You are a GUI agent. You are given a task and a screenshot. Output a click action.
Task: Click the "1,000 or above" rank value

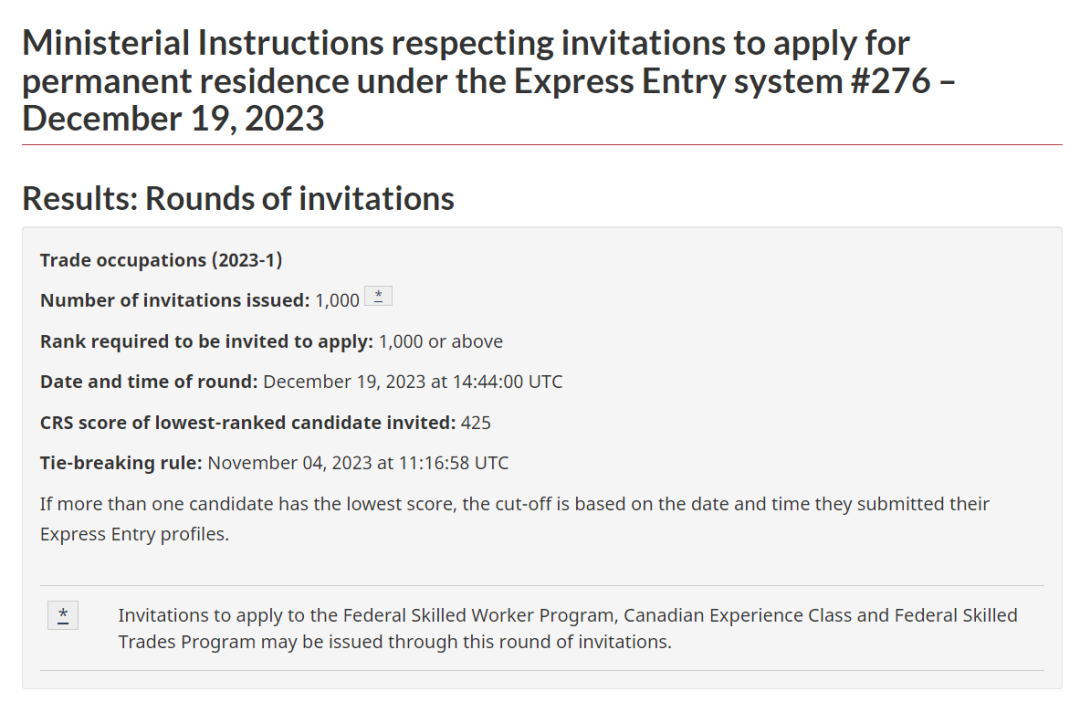coord(441,342)
